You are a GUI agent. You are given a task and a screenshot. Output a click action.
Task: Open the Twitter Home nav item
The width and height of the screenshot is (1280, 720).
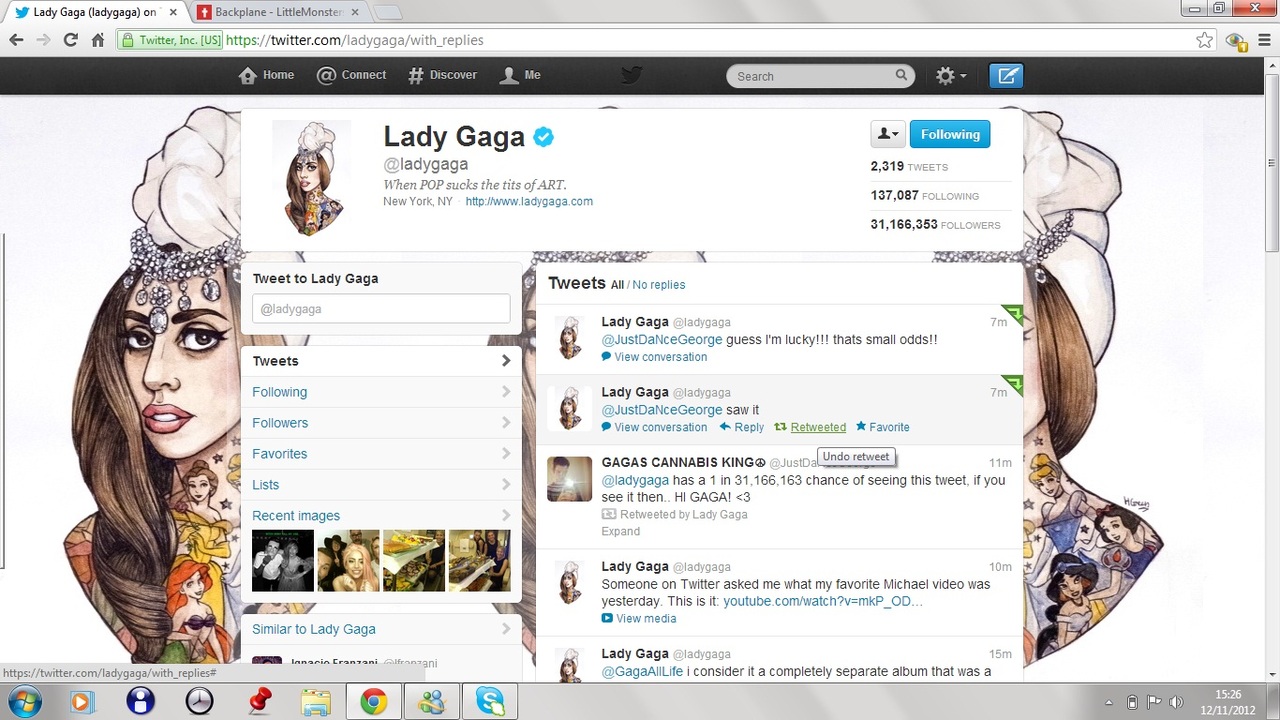tap(267, 75)
